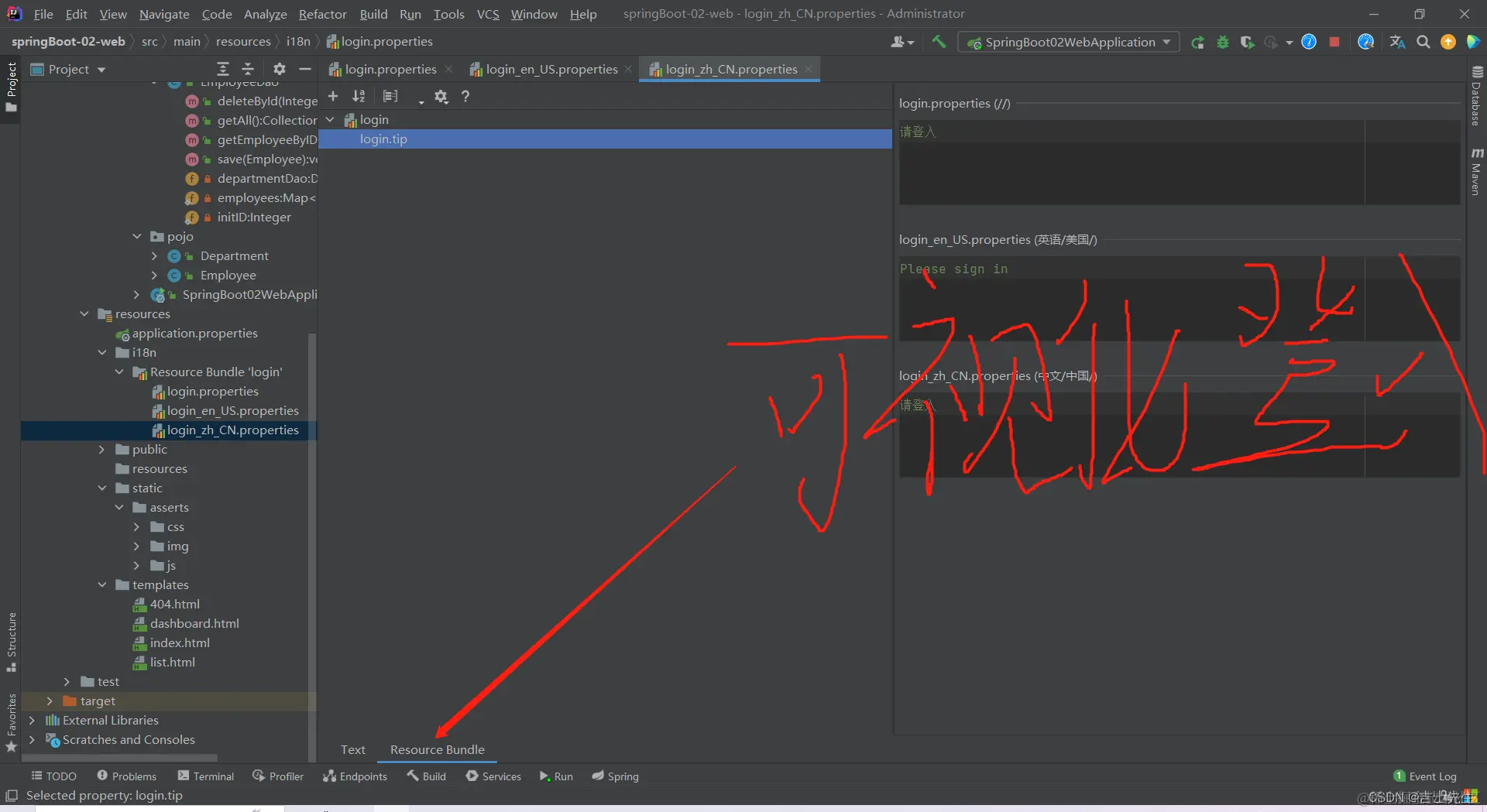
Task: Open the Maven side panel
Action: [1476, 171]
